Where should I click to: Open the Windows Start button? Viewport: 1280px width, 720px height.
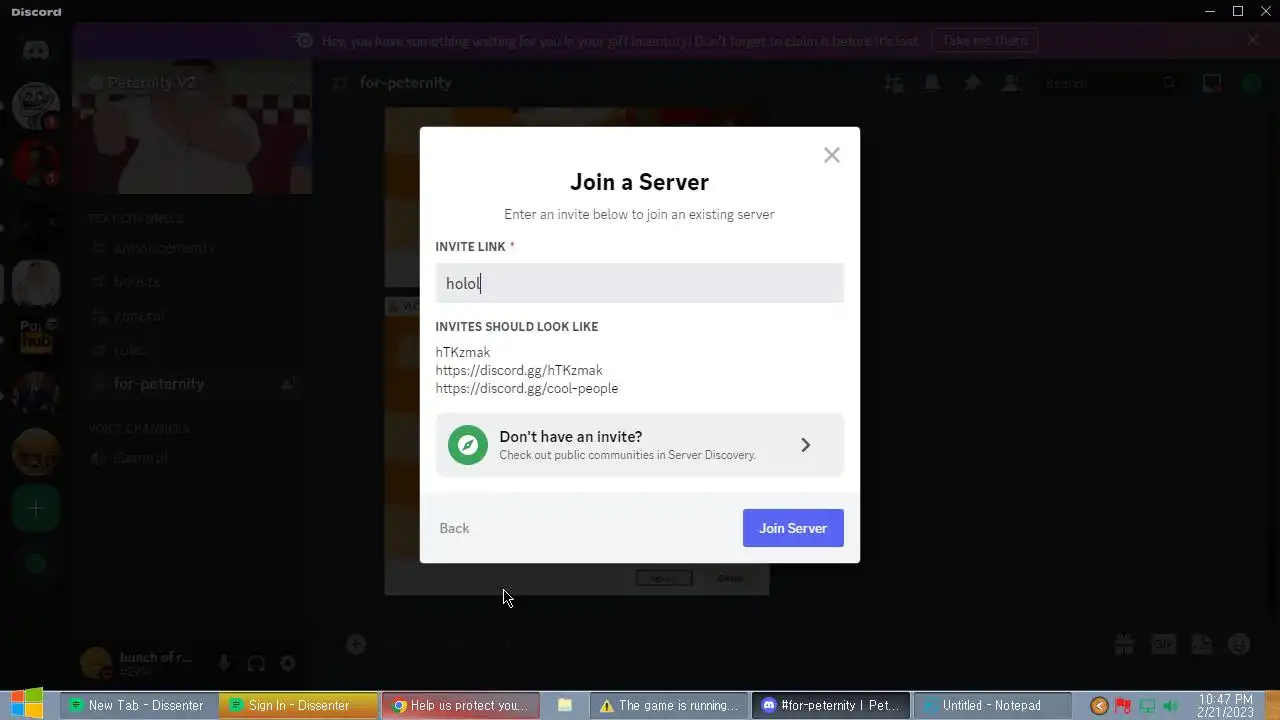tap(27, 705)
